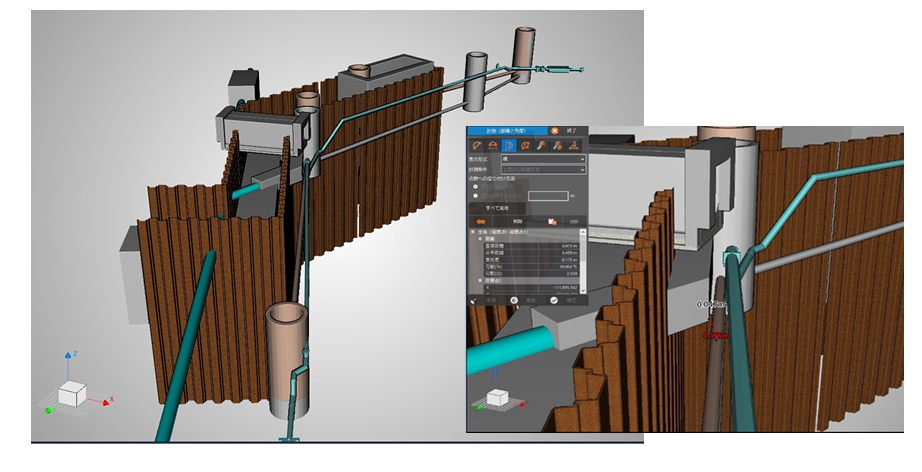Screen dimensions: 922x472
Task: Open the second condition dropdown in measurement panel
Action: pyautogui.click(x=543, y=168)
